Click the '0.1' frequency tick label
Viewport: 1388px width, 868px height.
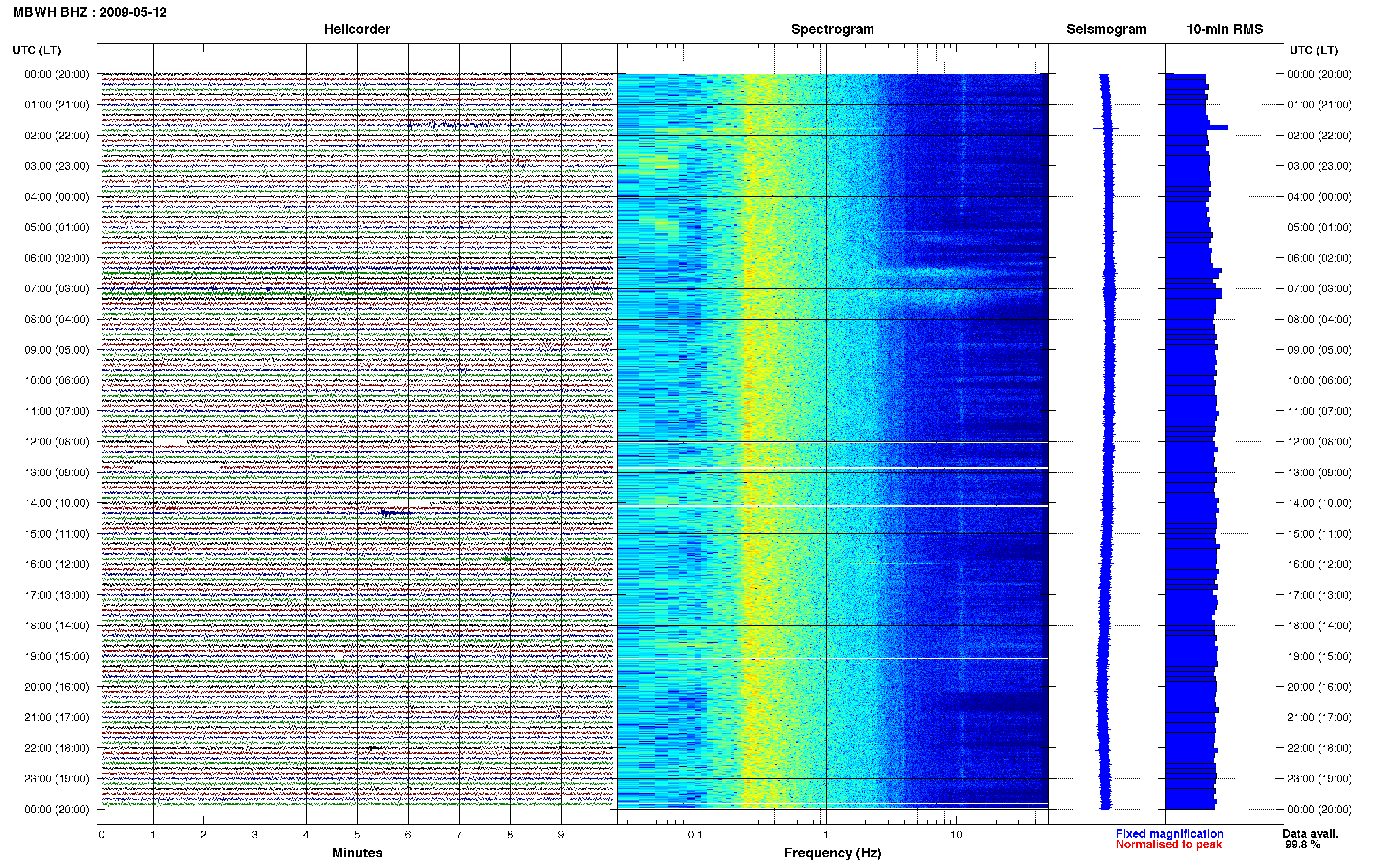coord(695,835)
